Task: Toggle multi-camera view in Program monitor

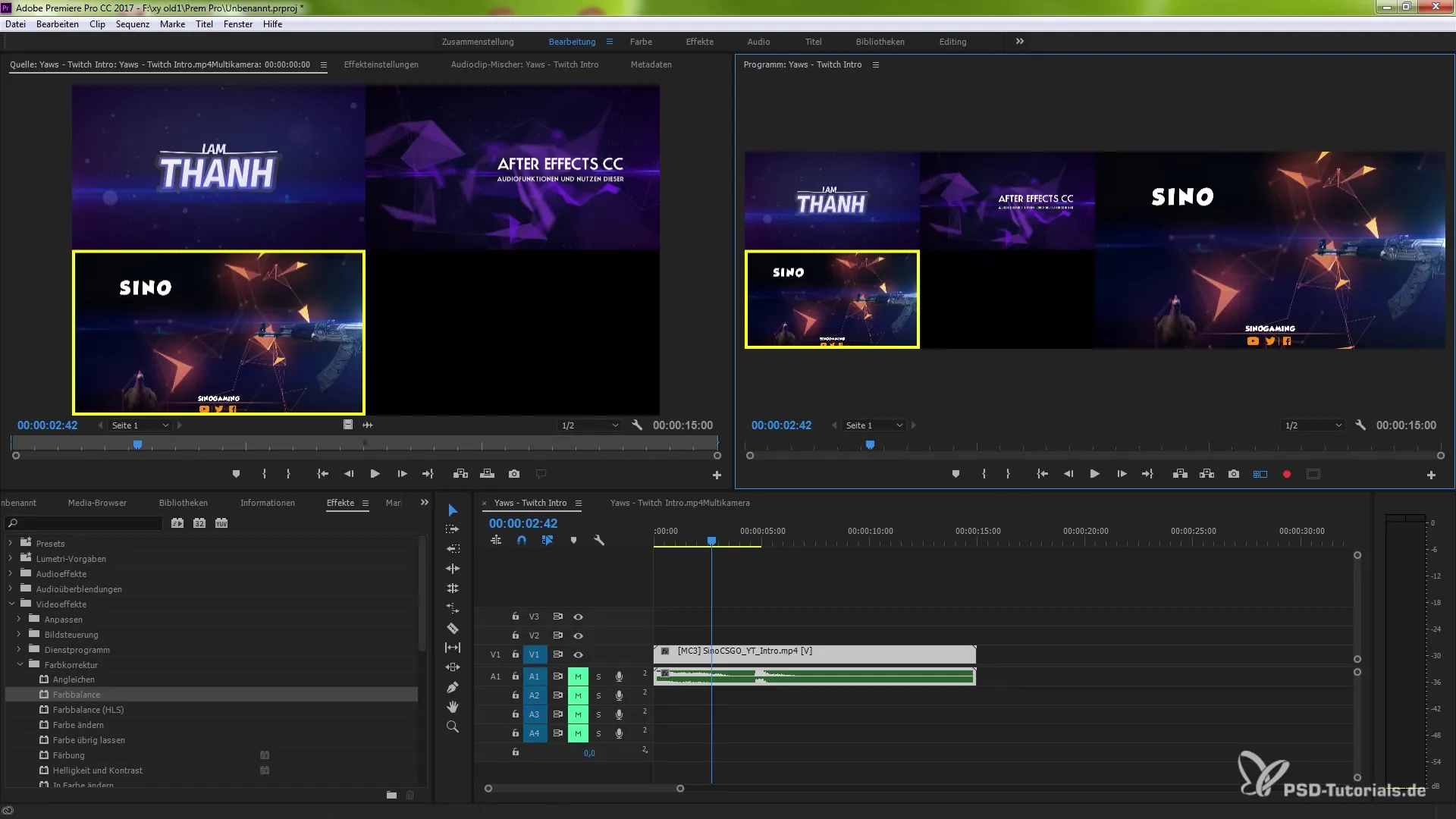Action: [1260, 474]
